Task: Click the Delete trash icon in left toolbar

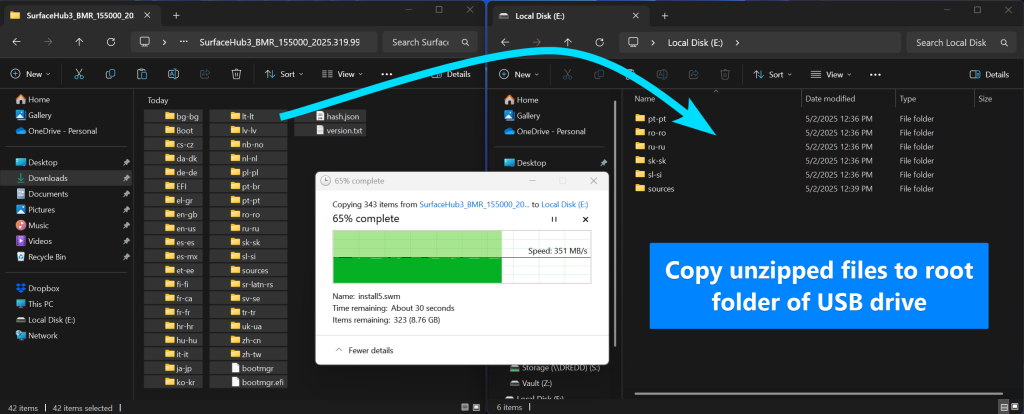Action: (x=237, y=74)
